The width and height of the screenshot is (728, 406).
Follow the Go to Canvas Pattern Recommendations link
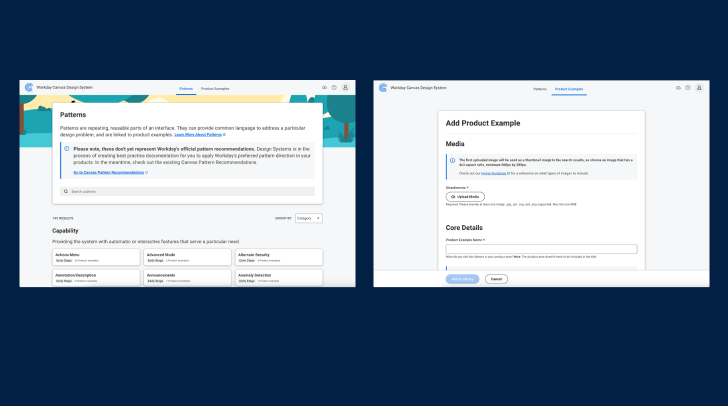pyautogui.click(x=110, y=172)
